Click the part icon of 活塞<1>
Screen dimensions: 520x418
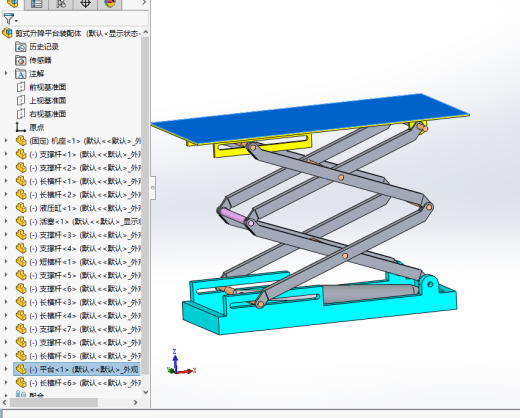21,221
